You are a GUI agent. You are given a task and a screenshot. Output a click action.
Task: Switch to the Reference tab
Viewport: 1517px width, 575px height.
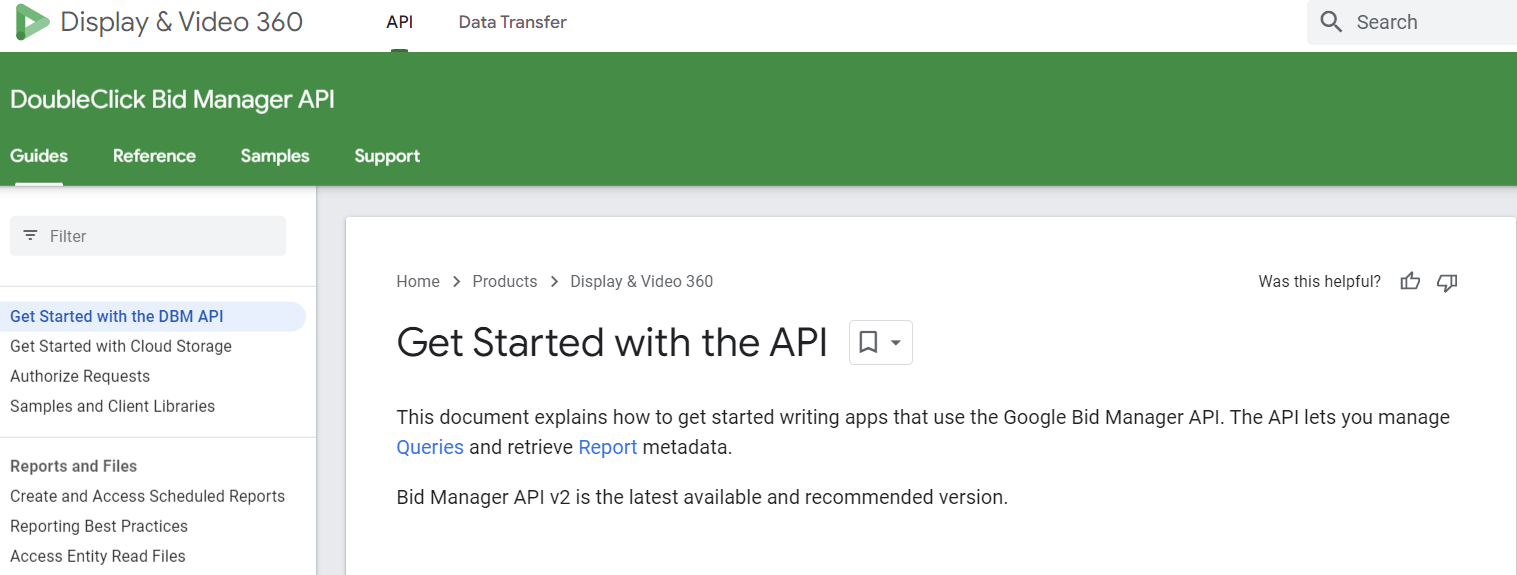pos(154,156)
